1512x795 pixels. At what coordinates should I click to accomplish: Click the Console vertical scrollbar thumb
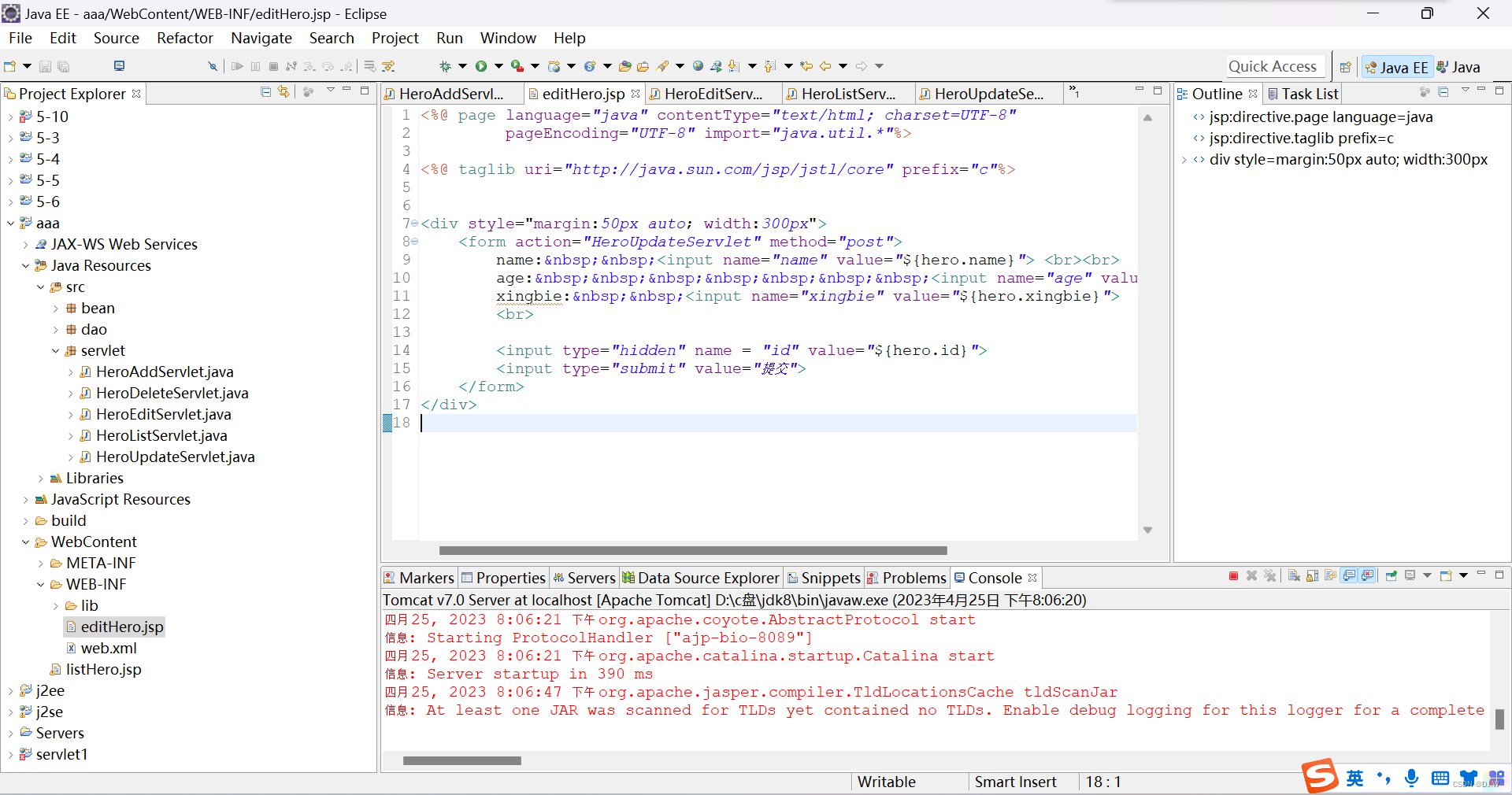(x=1499, y=719)
